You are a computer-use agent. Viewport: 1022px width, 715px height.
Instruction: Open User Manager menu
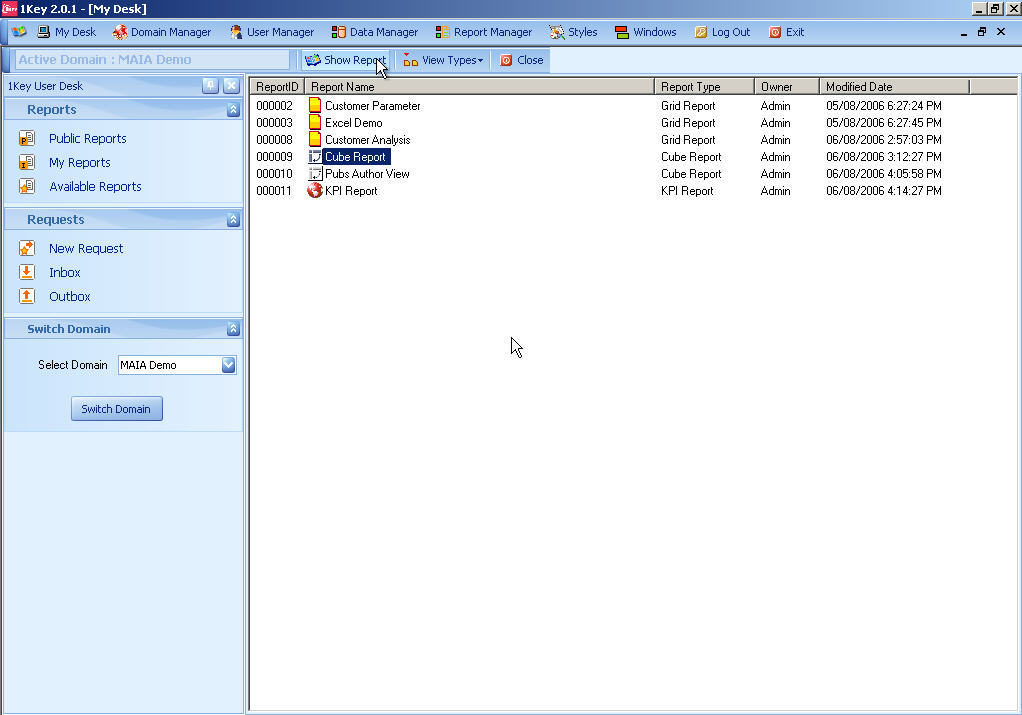(272, 32)
